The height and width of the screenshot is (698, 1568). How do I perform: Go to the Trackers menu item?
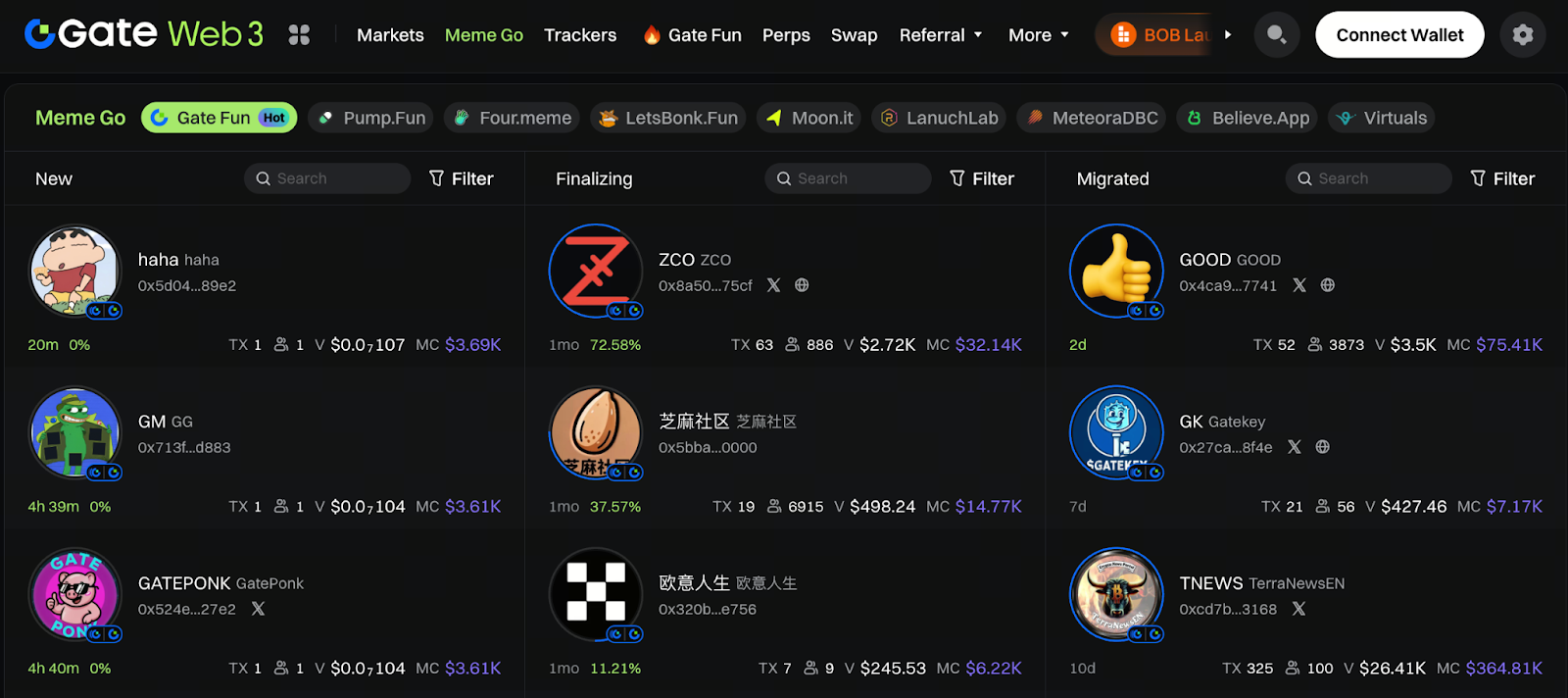tap(580, 35)
